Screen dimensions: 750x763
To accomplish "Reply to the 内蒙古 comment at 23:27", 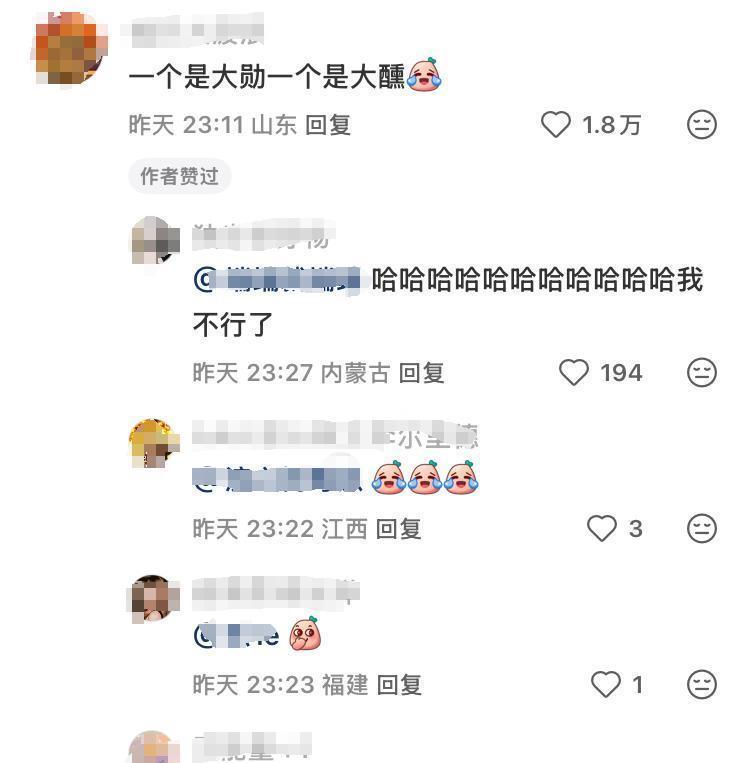I will pyautogui.click(x=421, y=373).
